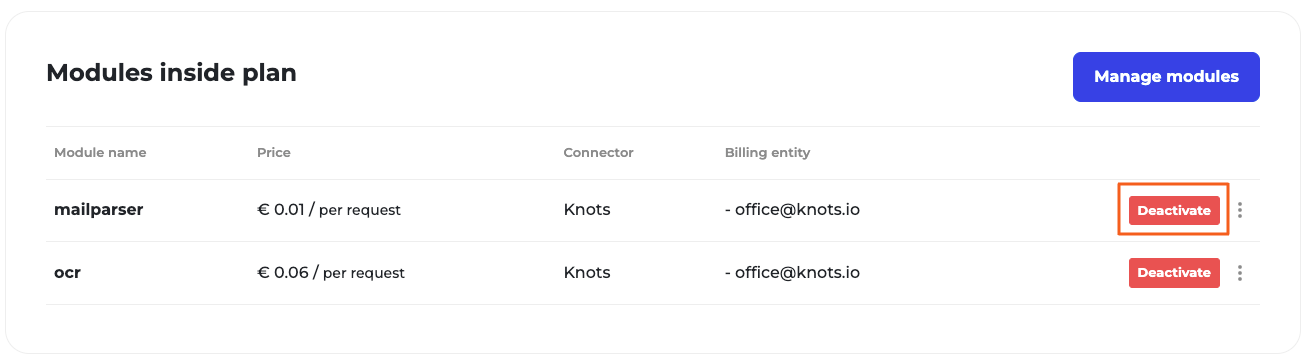Screen dimensions: 1312x361
Task: Click the per request label in mailparser row
Action: click(x=360, y=211)
